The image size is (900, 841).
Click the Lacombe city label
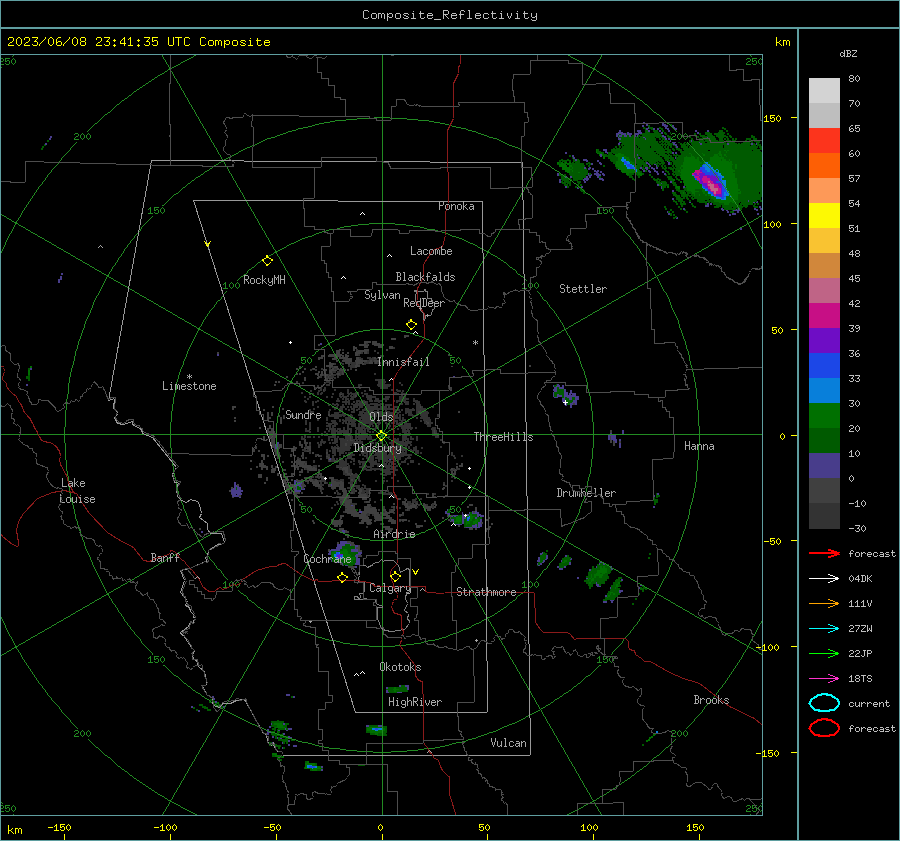click(x=431, y=251)
